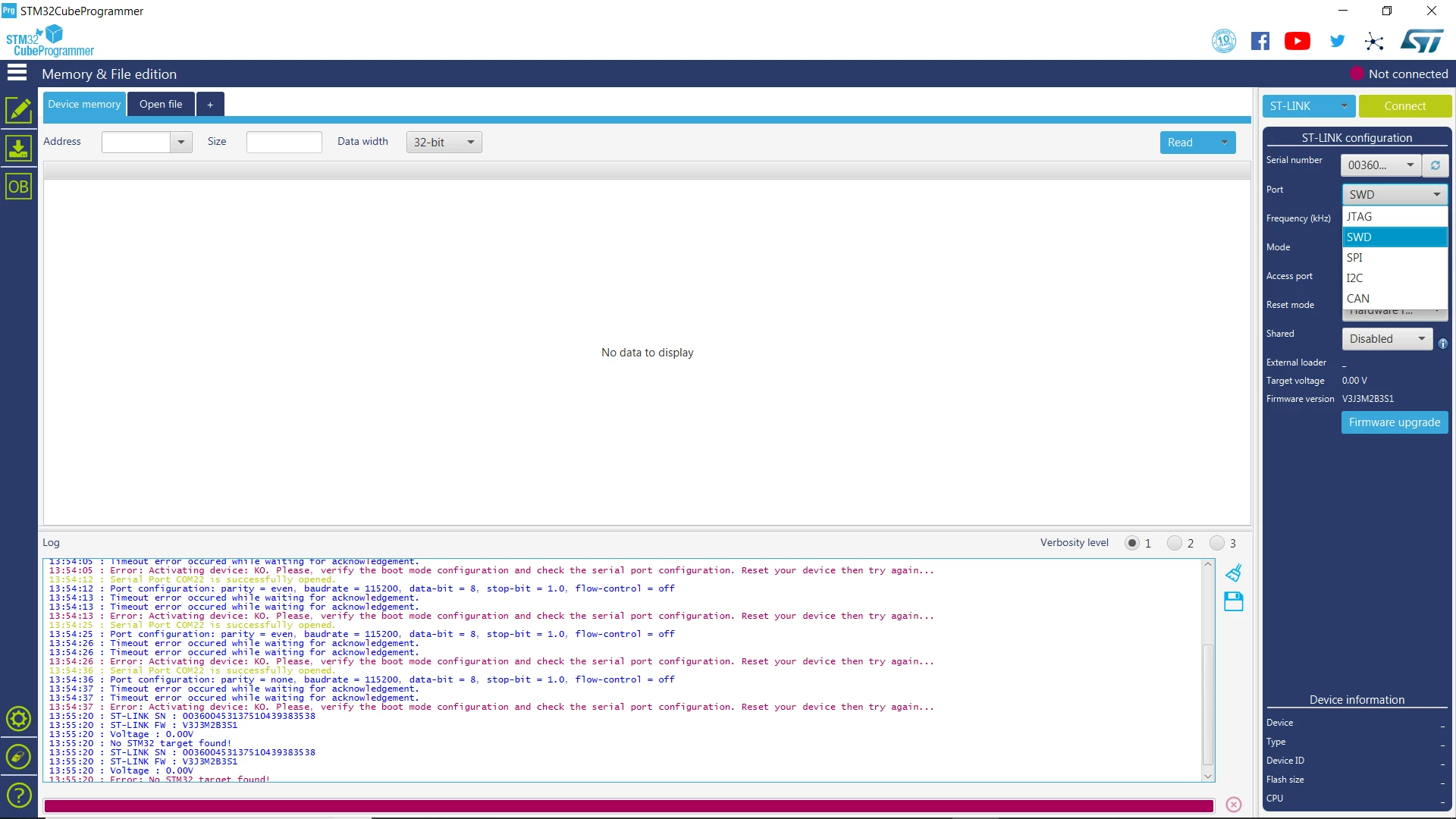
Task: Open the firmware update sidebar icon
Action: (x=18, y=757)
